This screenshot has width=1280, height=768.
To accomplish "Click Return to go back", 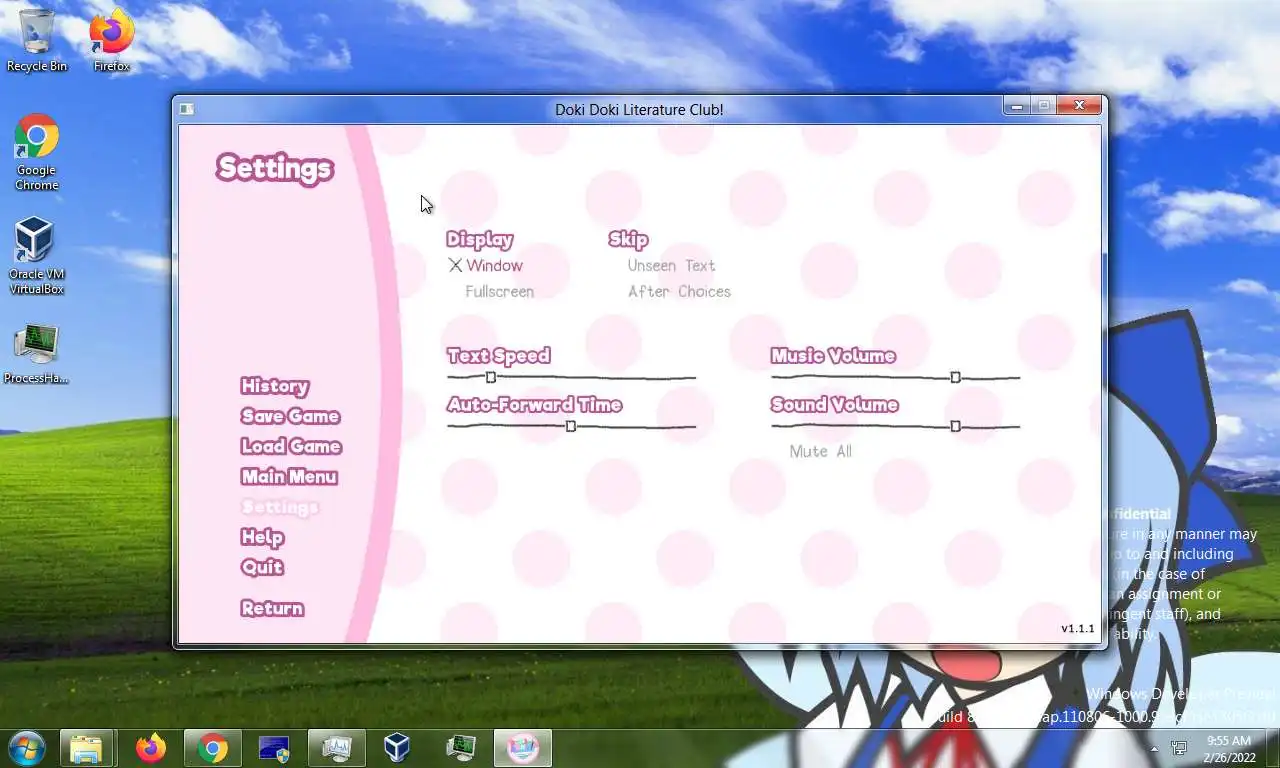I will click(x=272, y=608).
